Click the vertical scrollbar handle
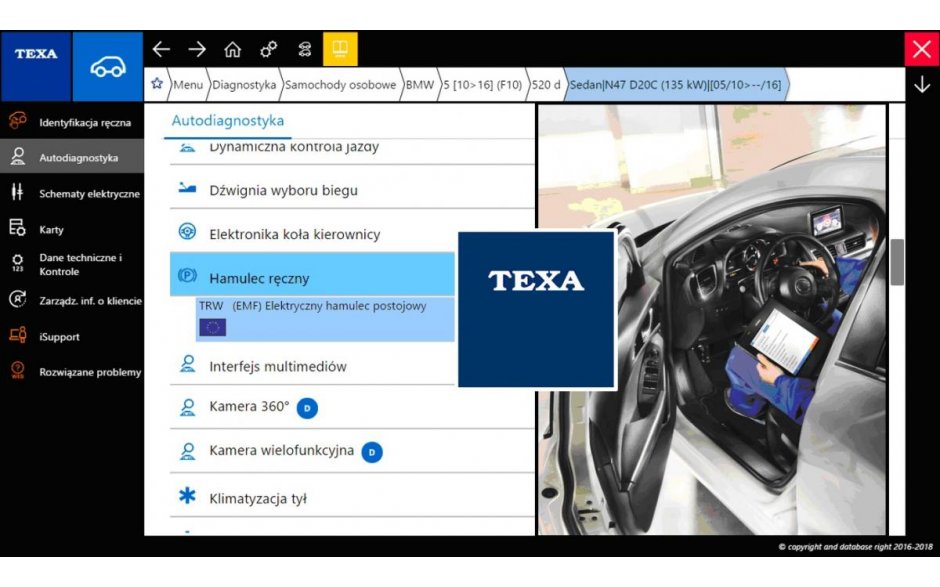The width and height of the screenshot is (940, 587). coord(897,263)
